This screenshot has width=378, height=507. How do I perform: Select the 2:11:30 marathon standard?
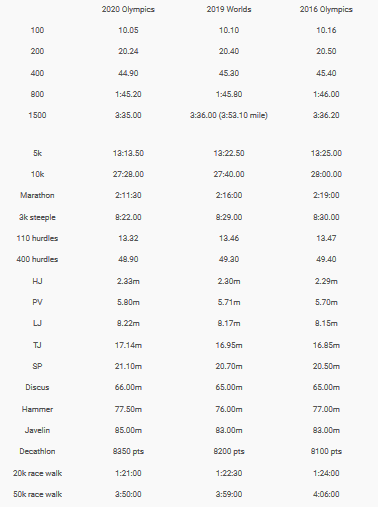tap(128, 195)
